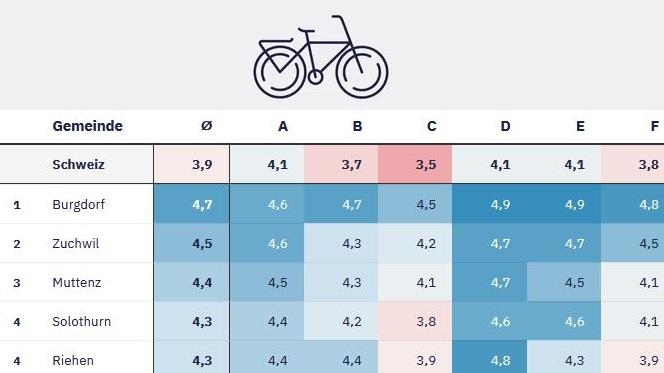Select column header D
Image resolution: width=664 pixels, height=373 pixels.
[505, 126]
